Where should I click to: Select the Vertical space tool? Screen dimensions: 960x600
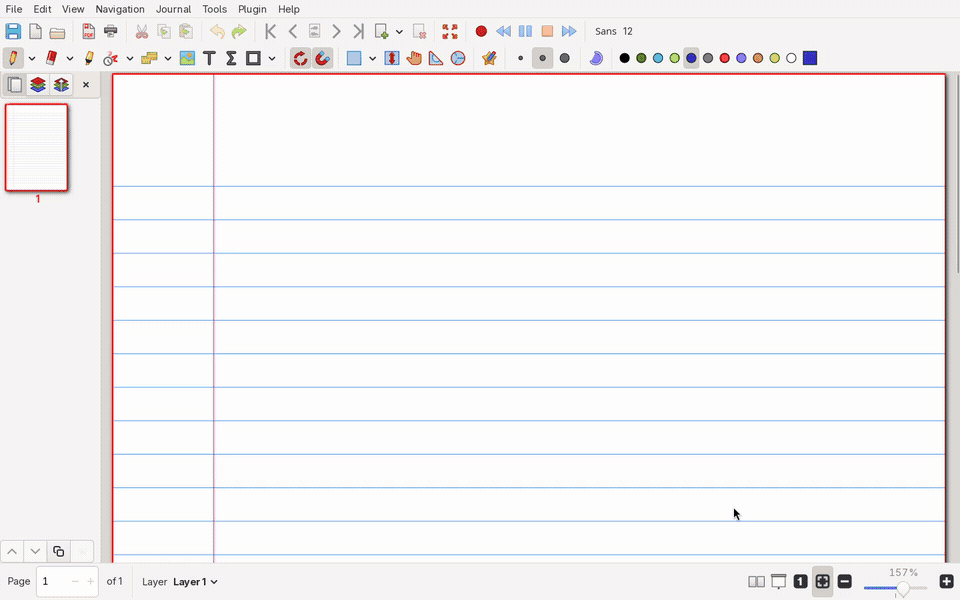392,58
